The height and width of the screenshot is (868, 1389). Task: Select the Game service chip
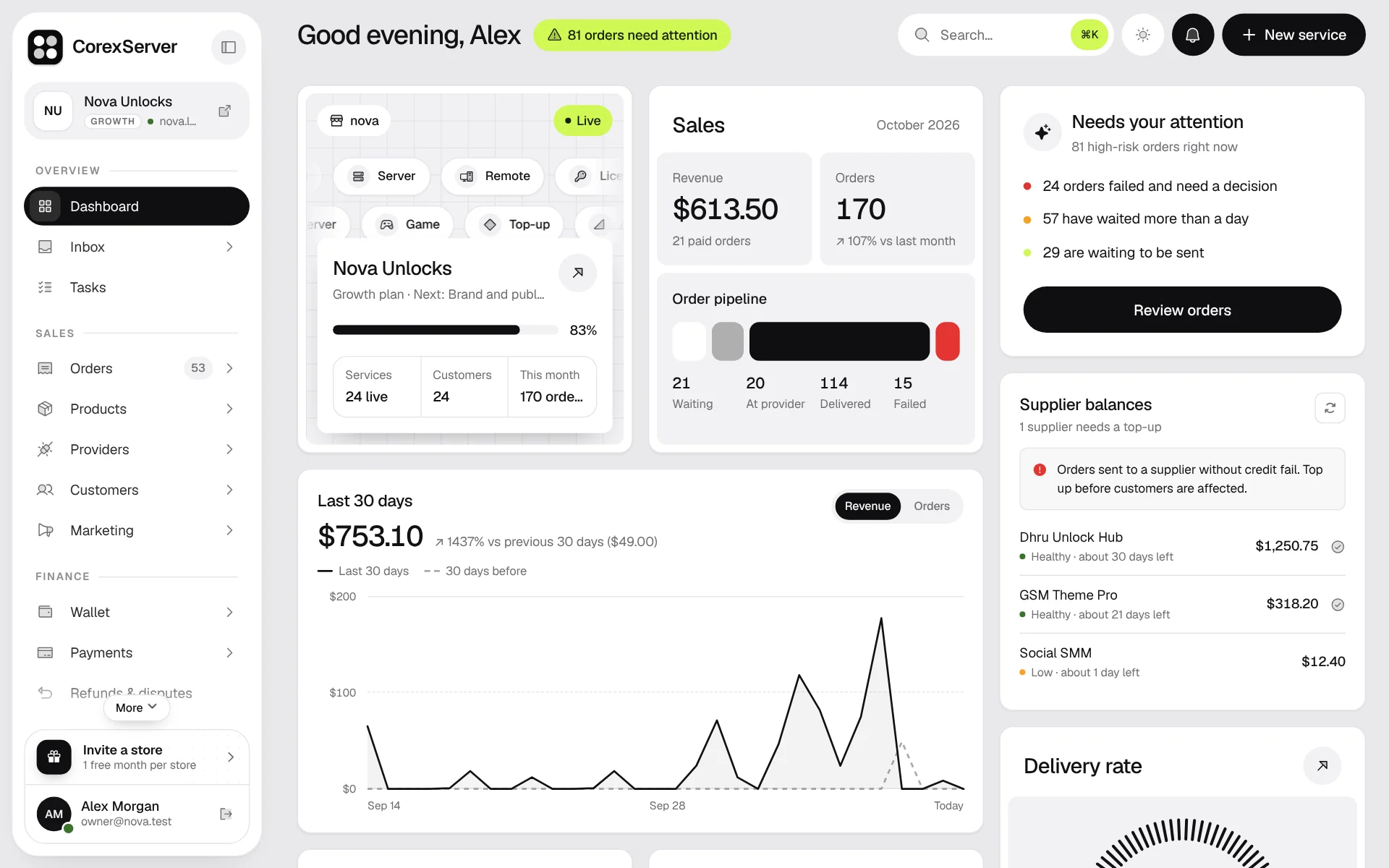coord(408,224)
